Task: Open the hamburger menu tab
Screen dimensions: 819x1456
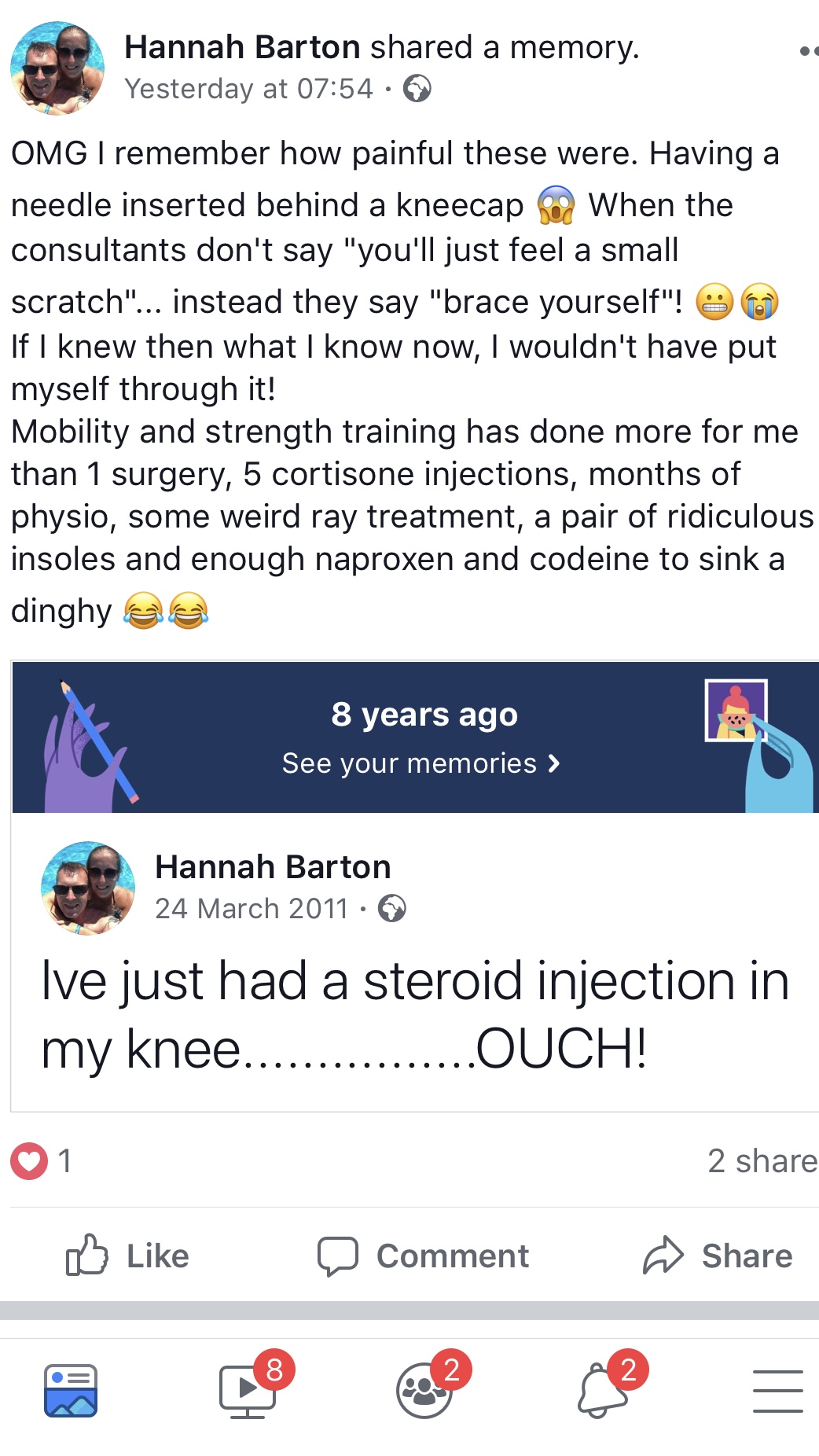Action: (x=778, y=1391)
